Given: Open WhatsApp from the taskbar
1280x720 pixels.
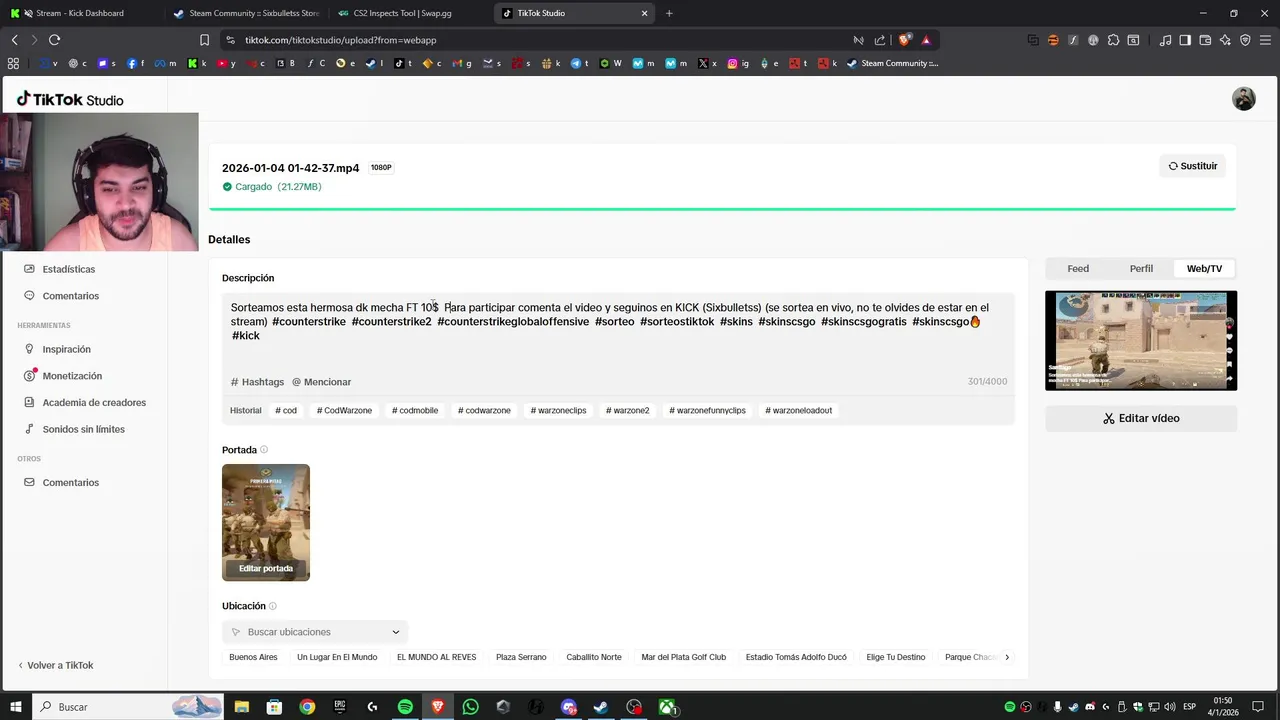Looking at the screenshot, I should [470, 707].
